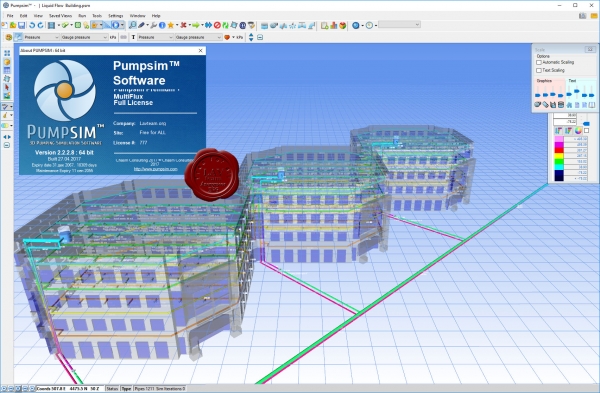Screen dimensions: 600x393
Task: Open the first Pressure dropdown
Action: coord(41,37)
